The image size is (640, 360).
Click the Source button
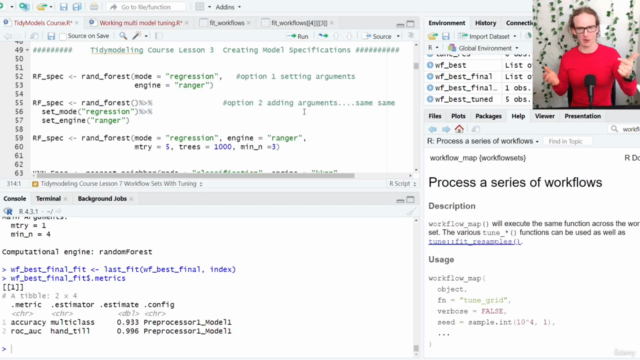[x=378, y=36]
